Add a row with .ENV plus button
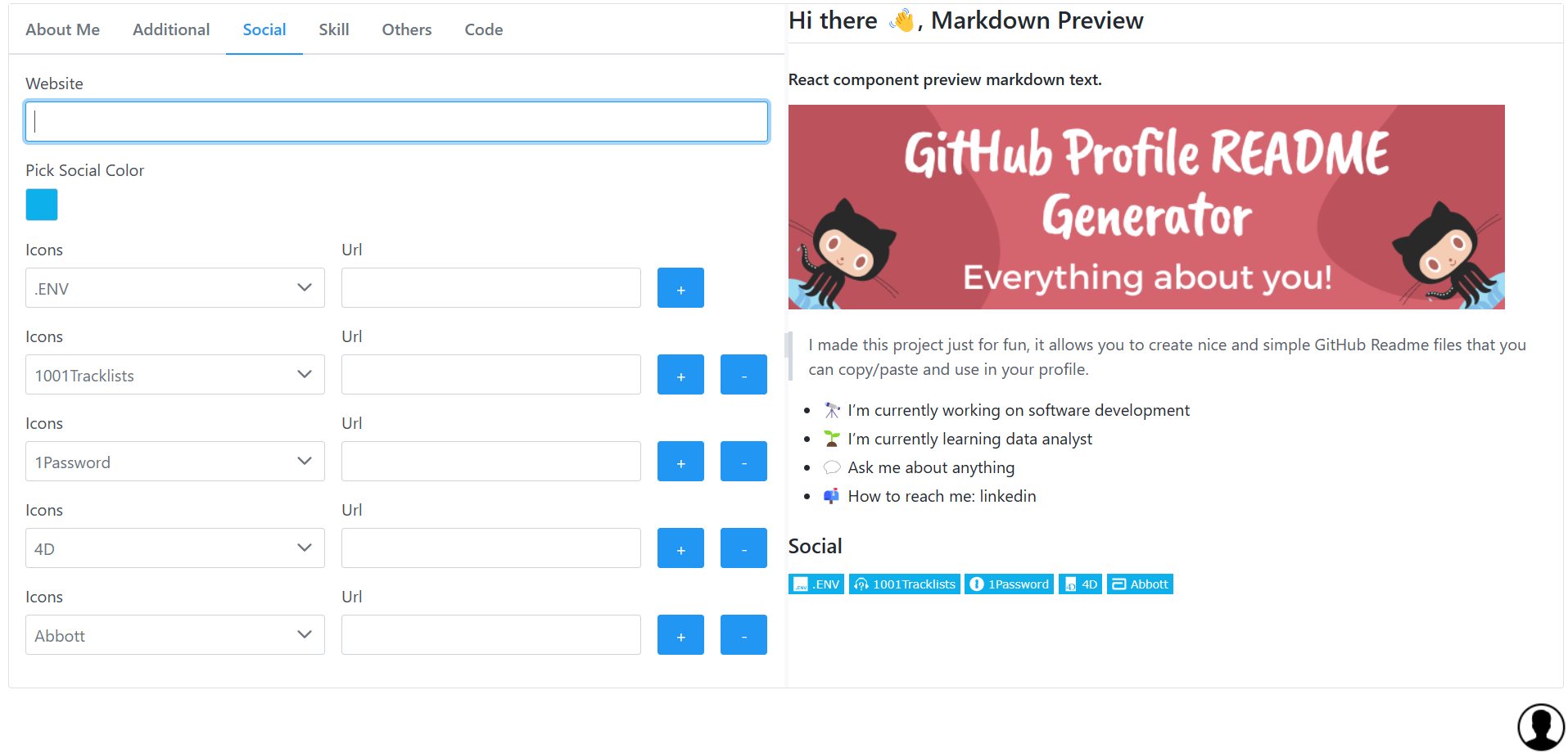Image resolution: width=1568 pixels, height=753 pixels. pyautogui.click(x=680, y=288)
